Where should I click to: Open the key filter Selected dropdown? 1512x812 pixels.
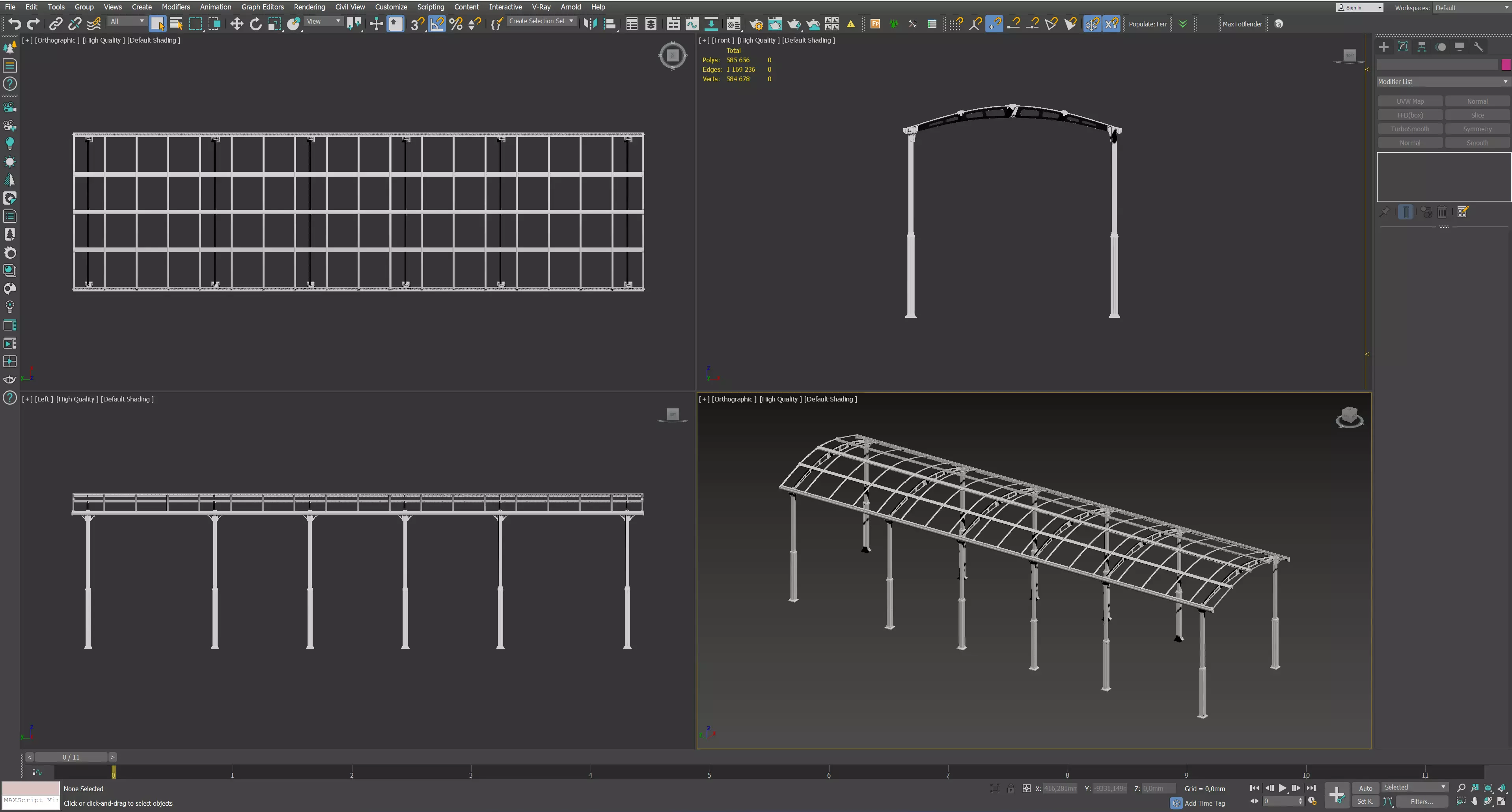[x=1415, y=787]
